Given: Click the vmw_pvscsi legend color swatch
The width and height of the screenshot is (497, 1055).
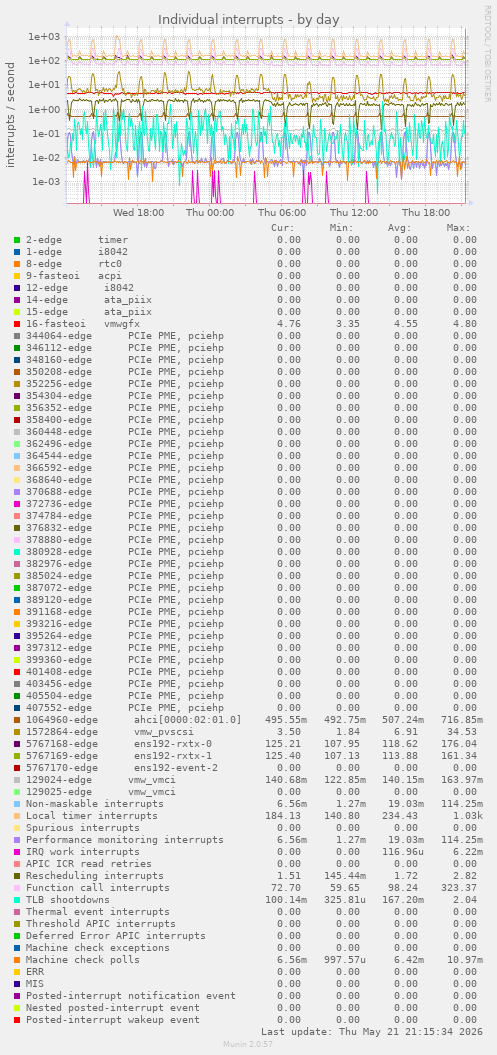Looking at the screenshot, I should 17,731.
